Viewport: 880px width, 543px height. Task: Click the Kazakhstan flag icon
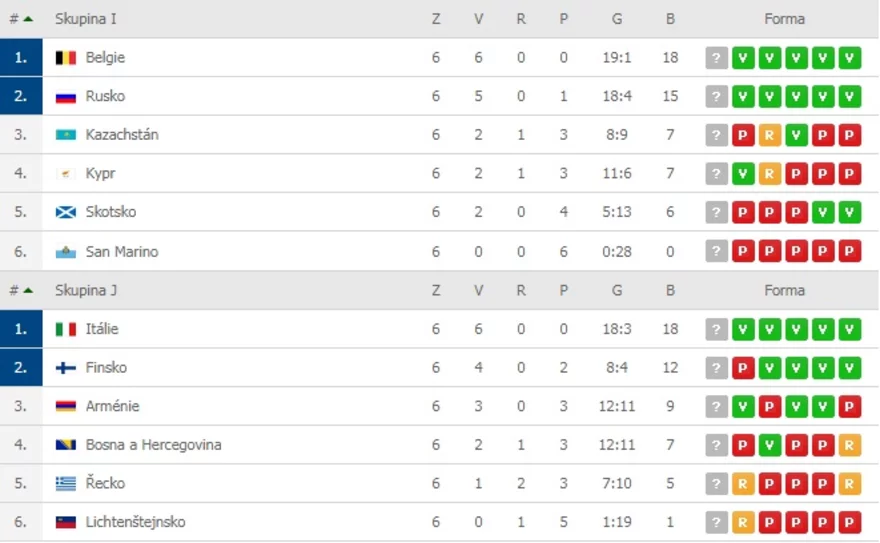[66, 135]
